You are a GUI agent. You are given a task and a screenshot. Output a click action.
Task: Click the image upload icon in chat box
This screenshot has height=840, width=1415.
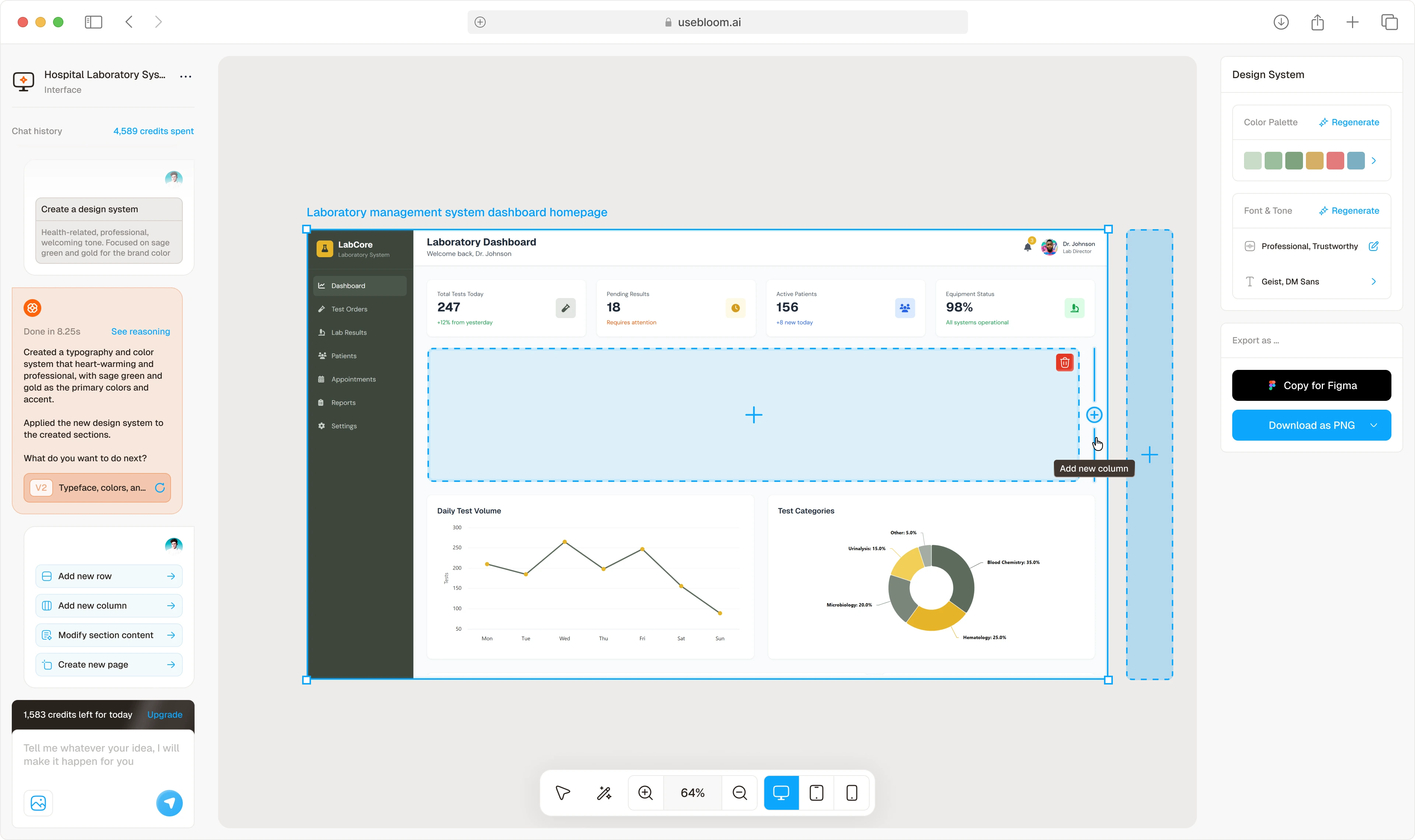pyautogui.click(x=38, y=803)
